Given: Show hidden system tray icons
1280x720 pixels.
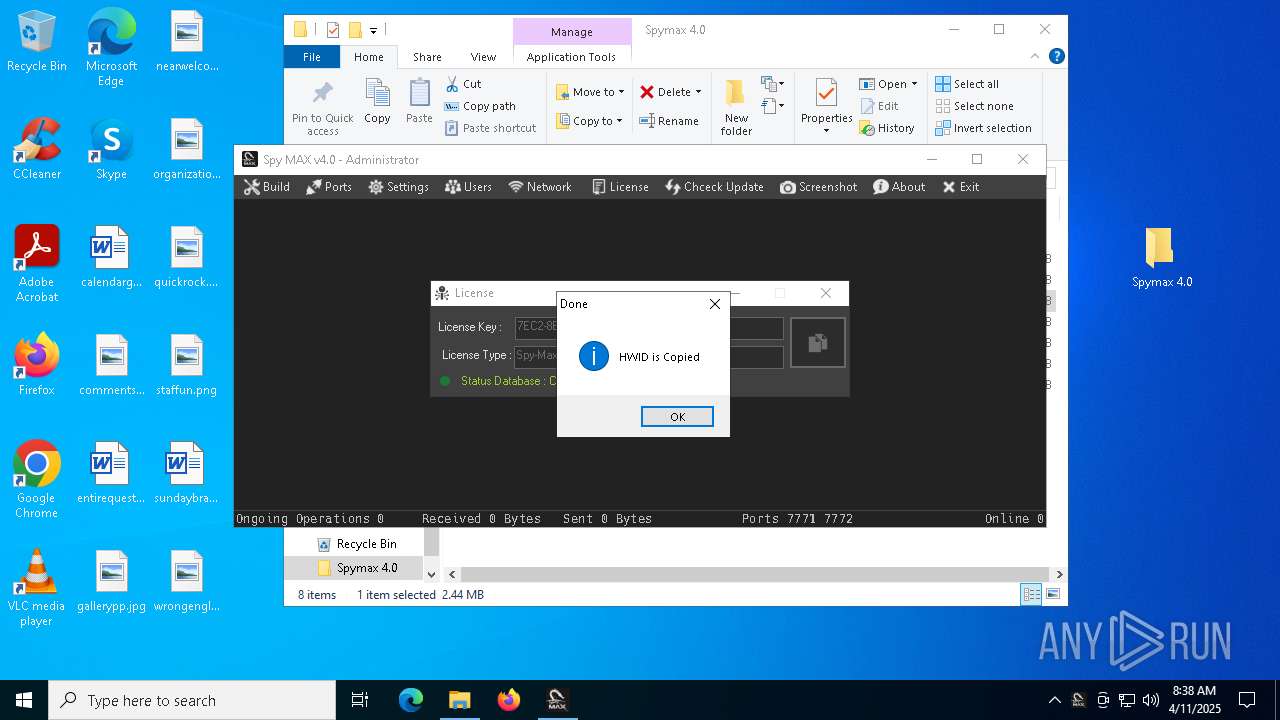Looking at the screenshot, I should pyautogui.click(x=1054, y=700).
